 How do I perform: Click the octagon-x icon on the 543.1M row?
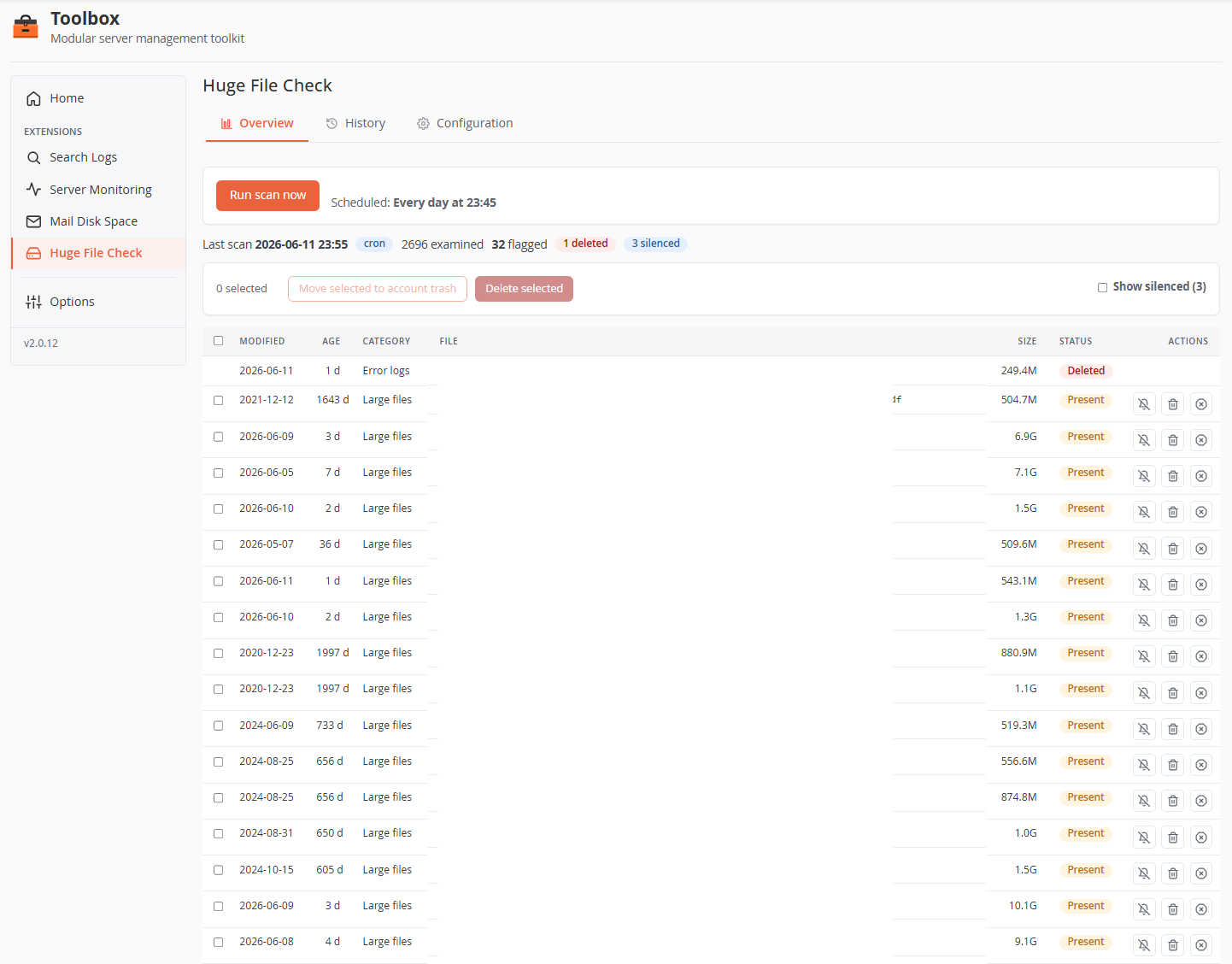coord(1201,585)
